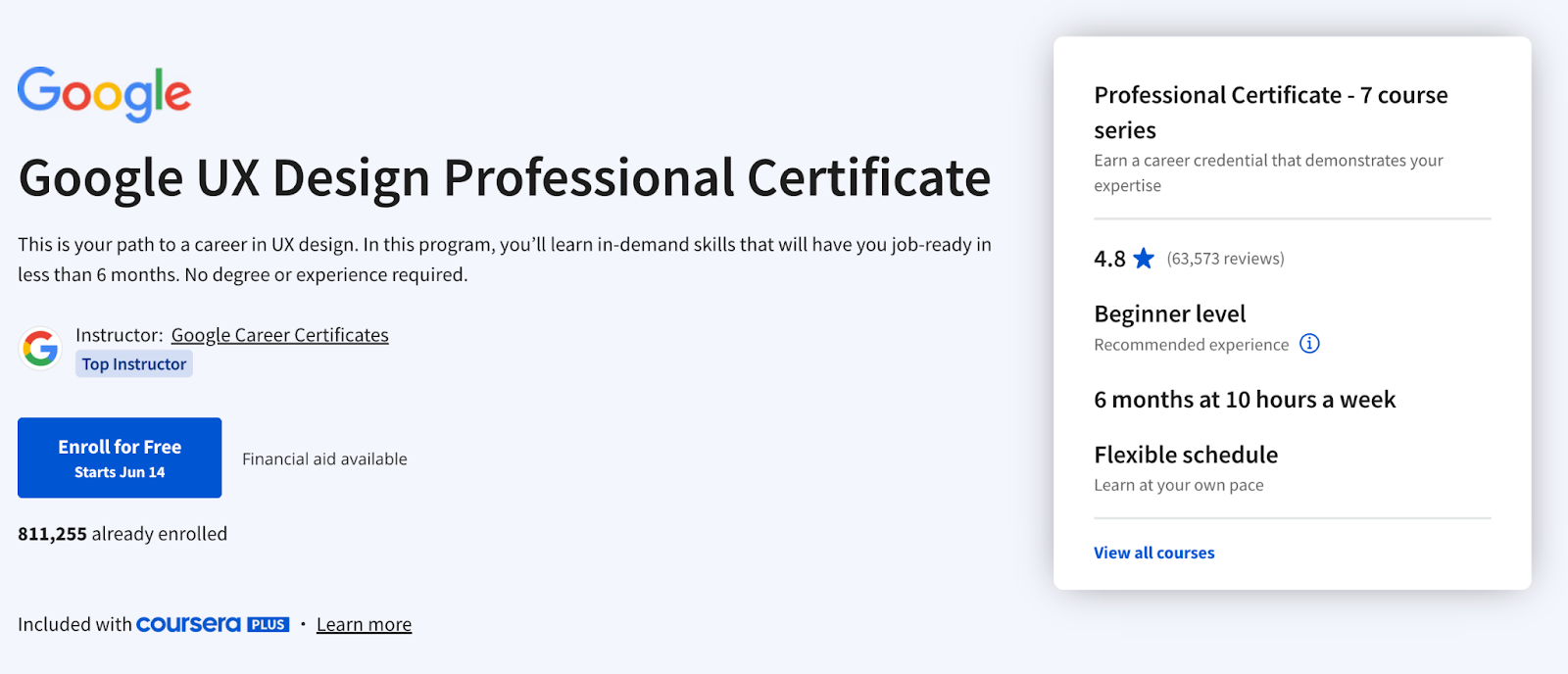Click Financial aid available
This screenshot has width=1568, height=674.
click(x=324, y=458)
